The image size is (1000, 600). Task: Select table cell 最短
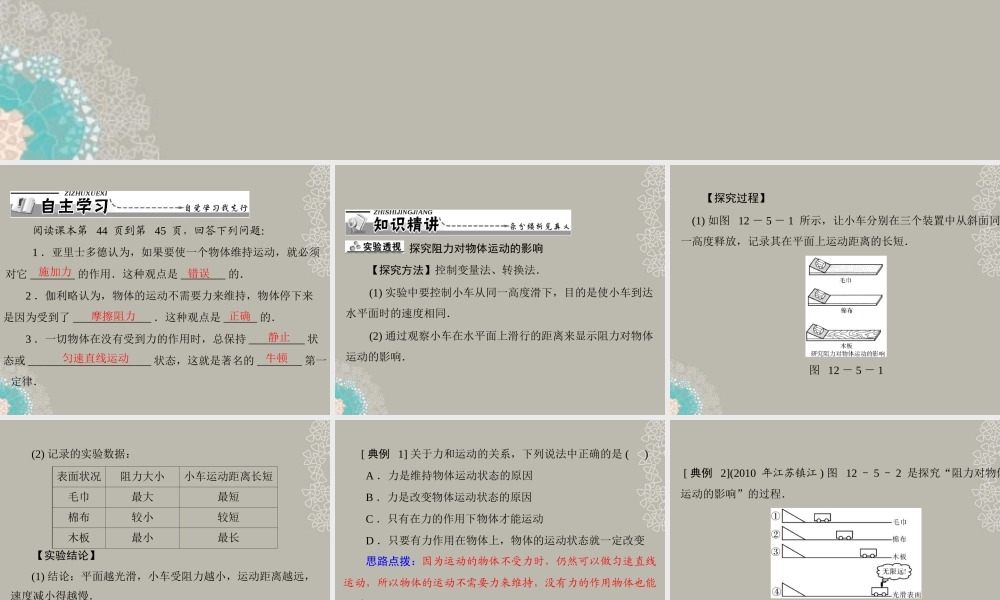tap(228, 497)
